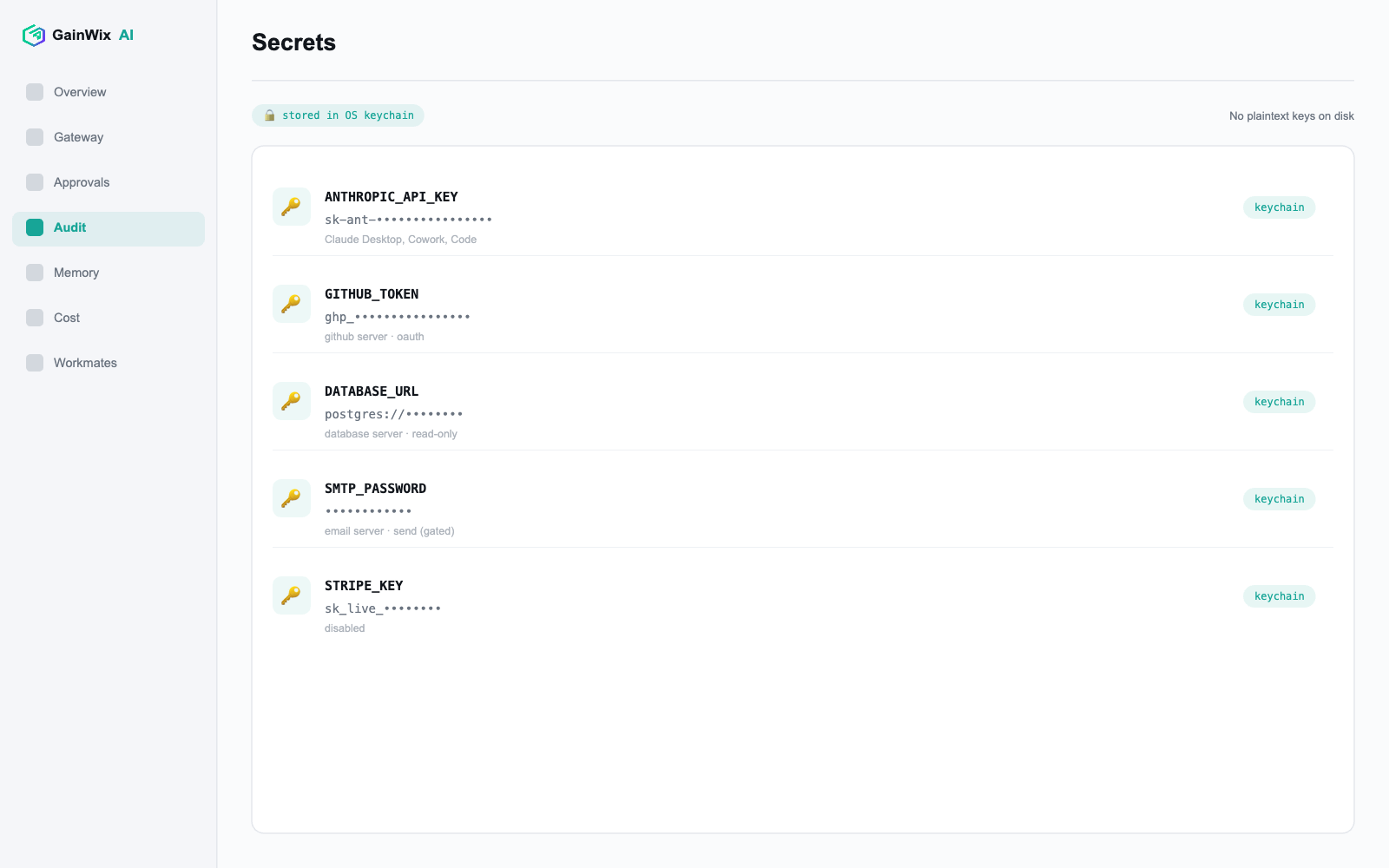
Task: Click keychain badge for ANTHROPIC_API_KEY
Action: [x=1279, y=207]
